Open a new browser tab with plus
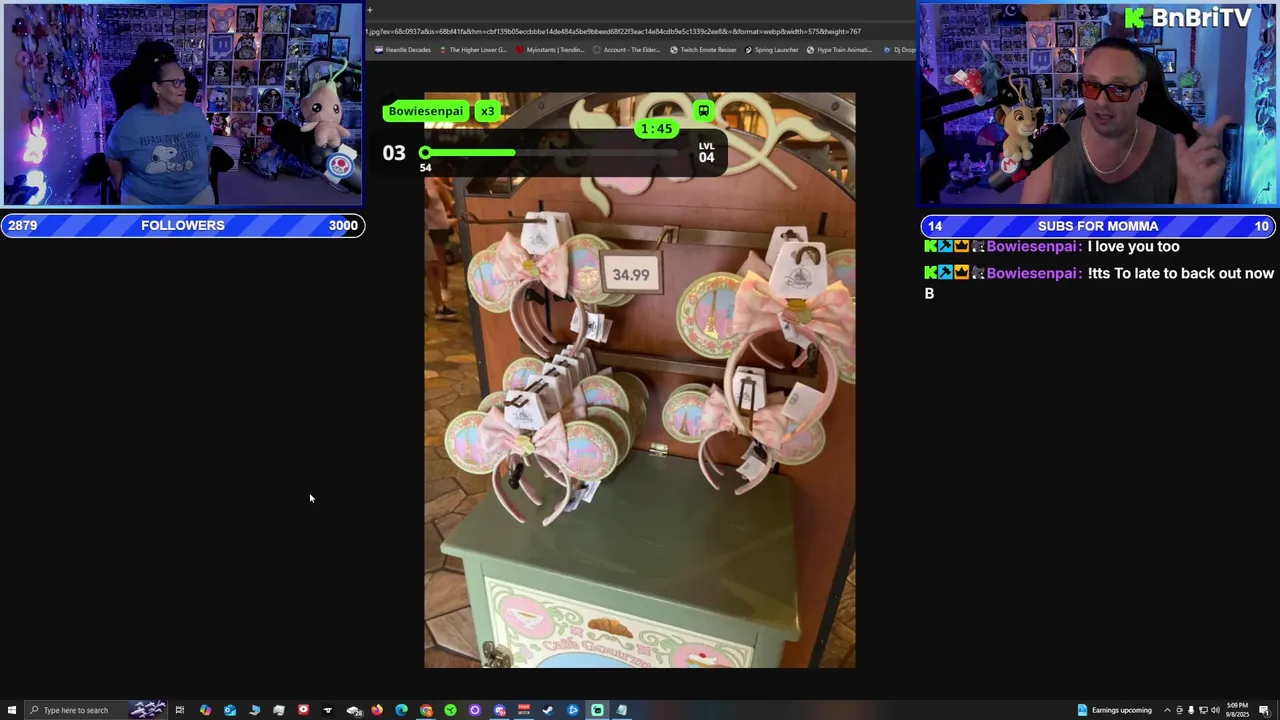1280x720 pixels. click(x=369, y=10)
